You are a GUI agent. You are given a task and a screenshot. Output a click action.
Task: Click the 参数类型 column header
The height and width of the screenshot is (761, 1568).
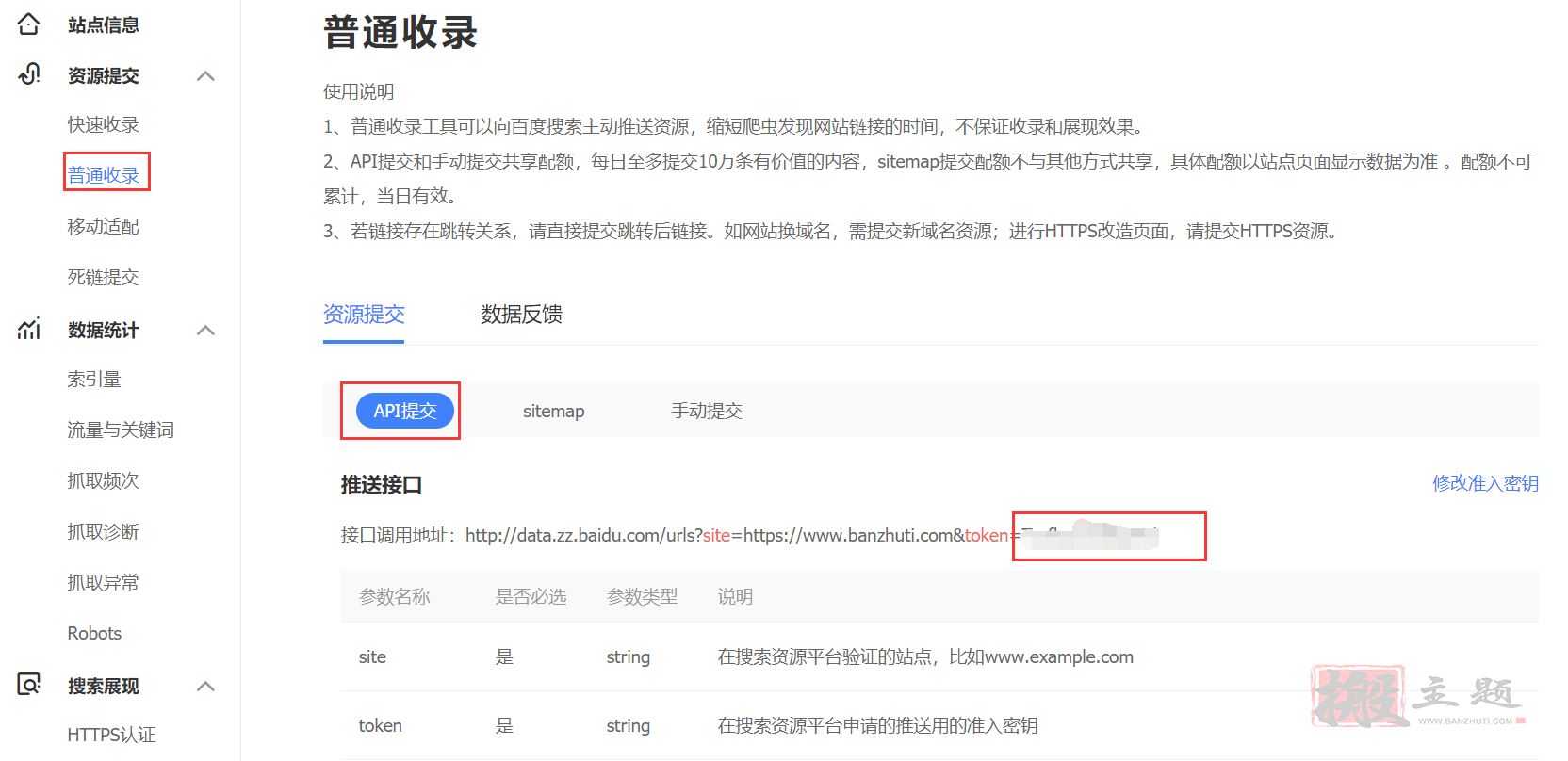click(x=643, y=596)
